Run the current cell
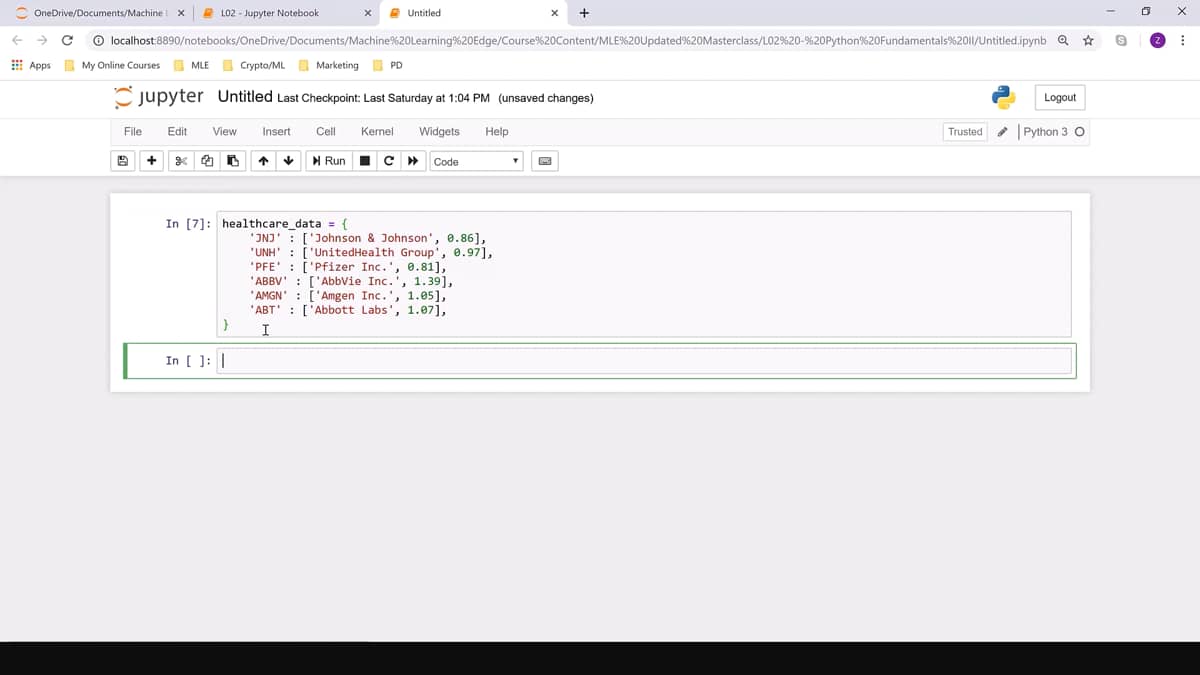The width and height of the screenshot is (1200, 675). 329,161
